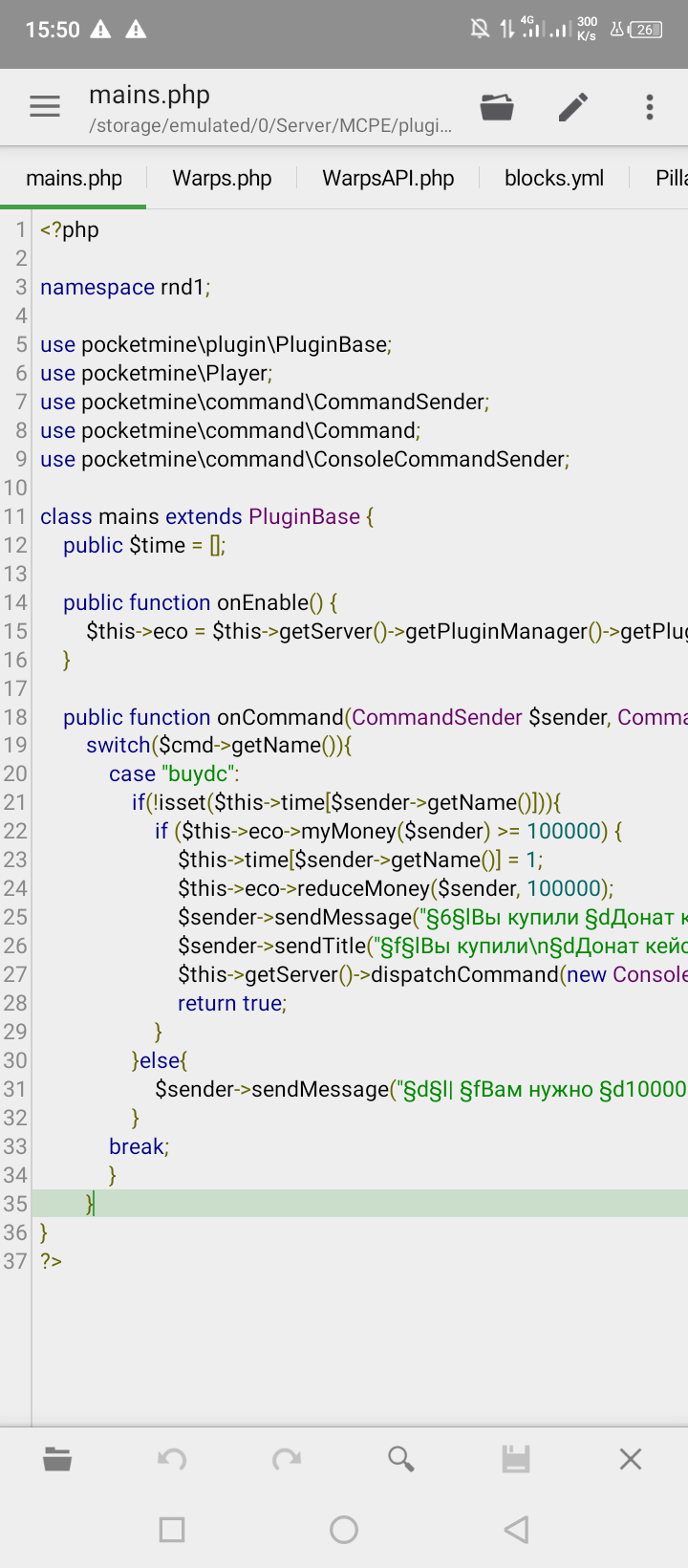Tap the Android recent apps square
This screenshot has height=1568, width=688.
pos(172,1530)
